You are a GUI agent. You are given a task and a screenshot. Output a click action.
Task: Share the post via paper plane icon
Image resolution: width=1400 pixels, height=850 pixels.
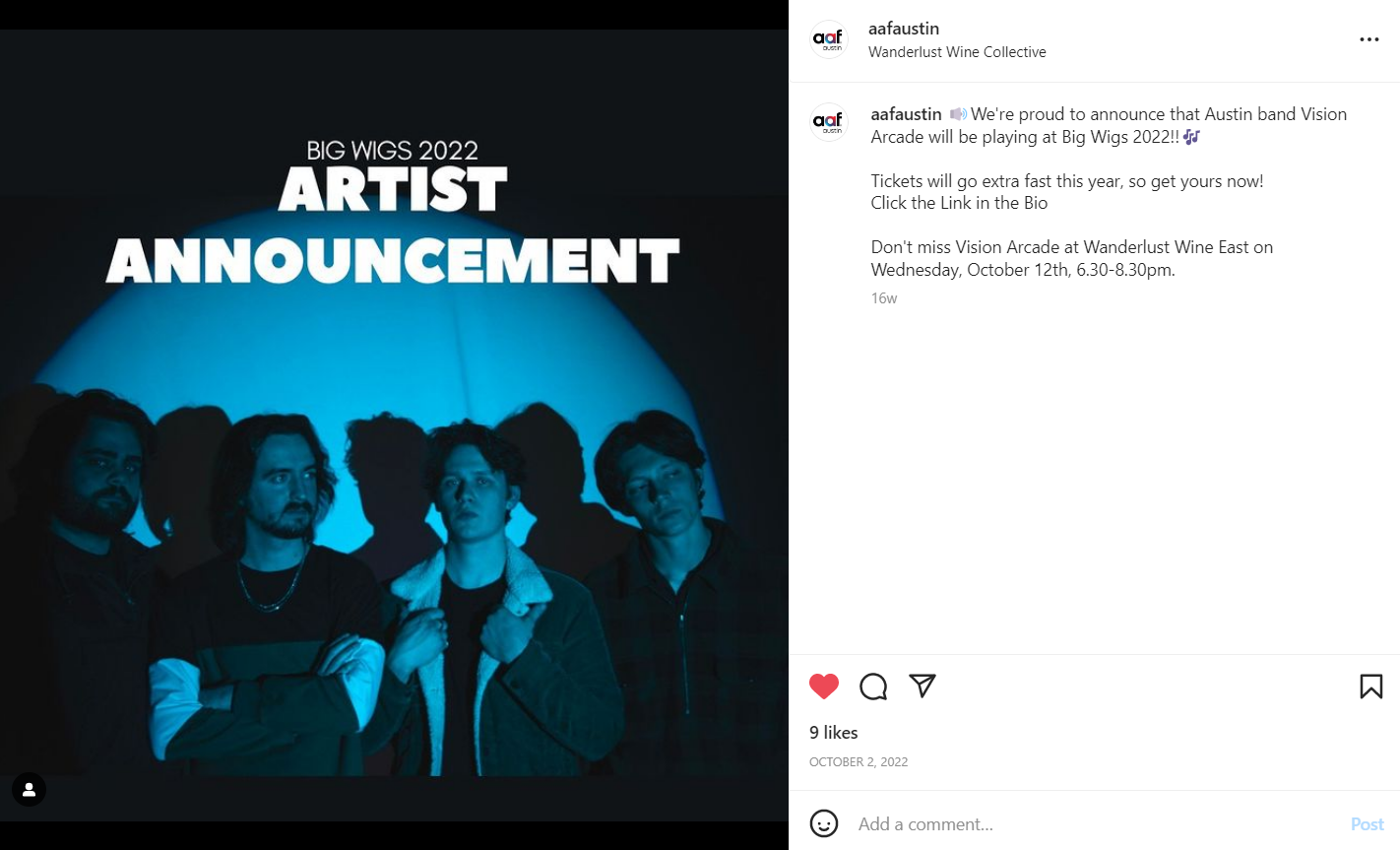click(923, 686)
